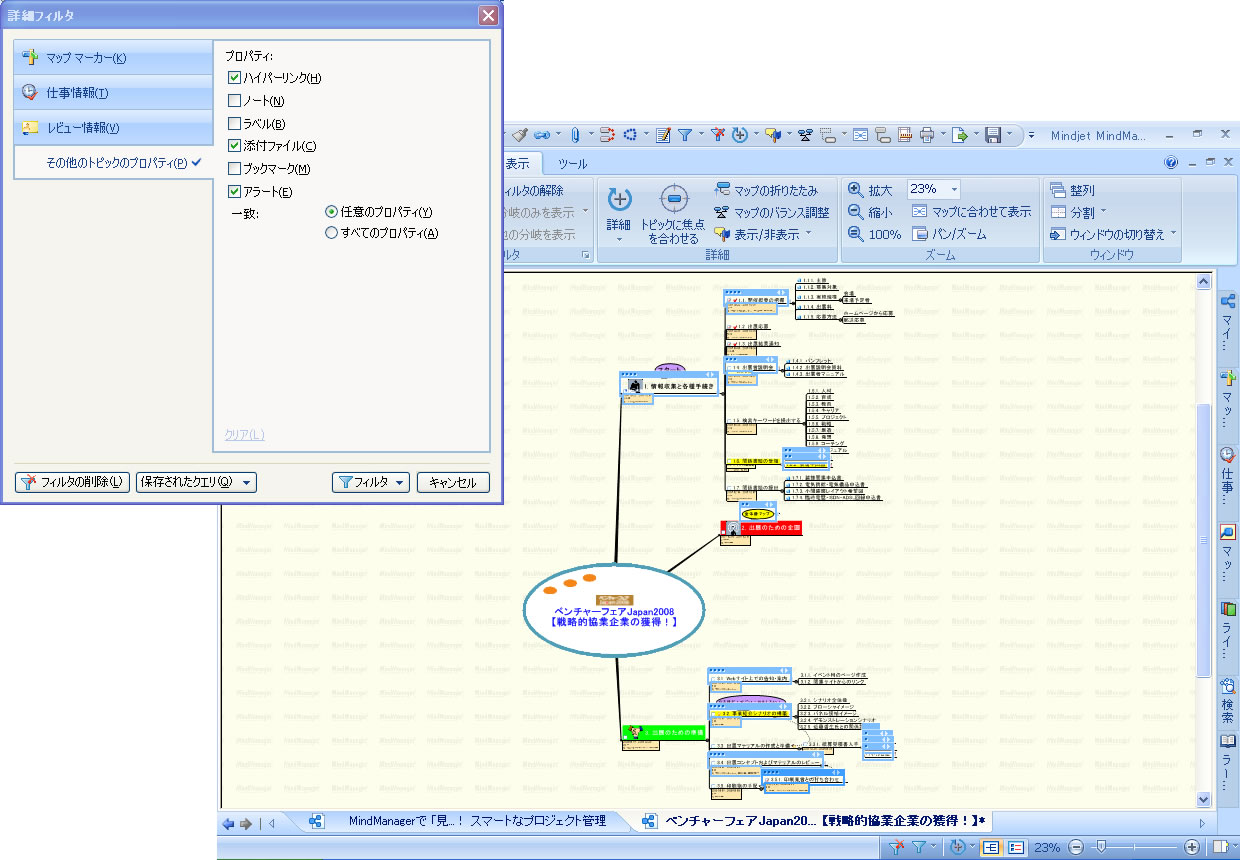
Task: Open status bar filter dropdown arrow
Action: click(934, 847)
